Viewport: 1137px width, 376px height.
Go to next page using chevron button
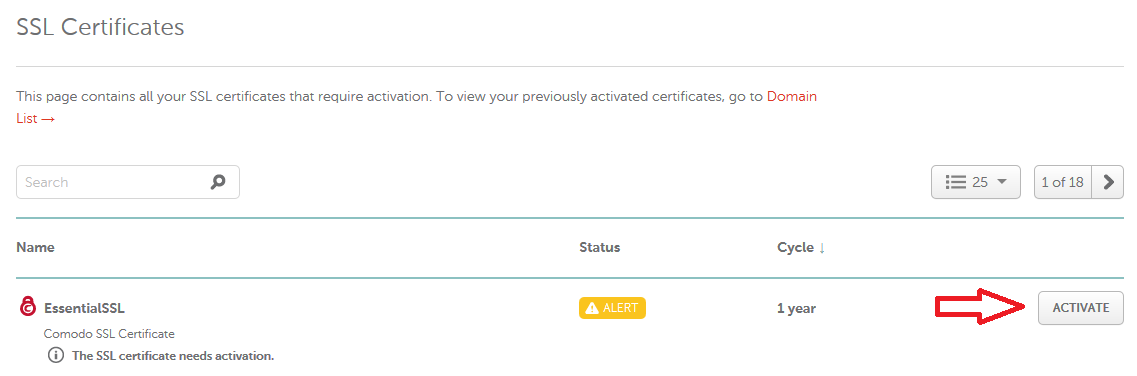click(1108, 182)
